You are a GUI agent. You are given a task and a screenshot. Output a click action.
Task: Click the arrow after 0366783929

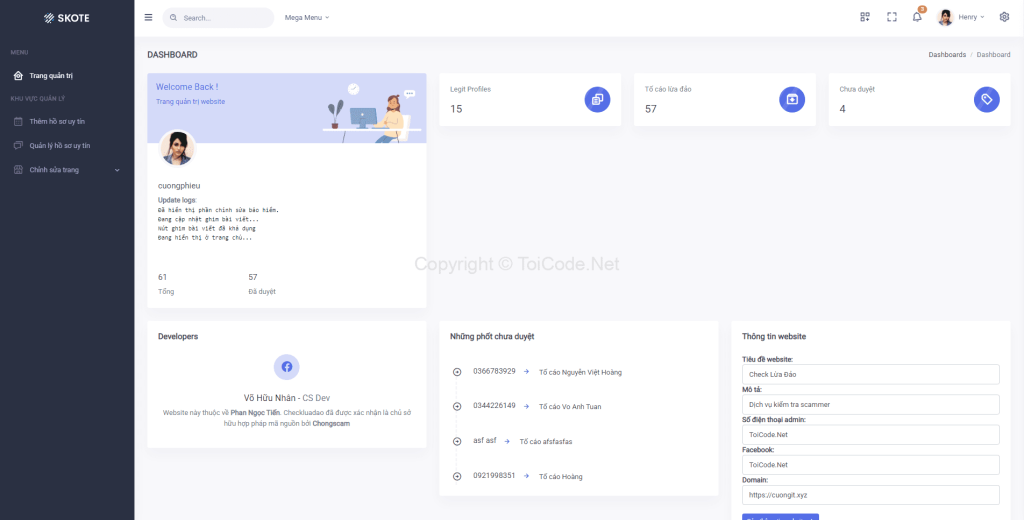(526, 371)
